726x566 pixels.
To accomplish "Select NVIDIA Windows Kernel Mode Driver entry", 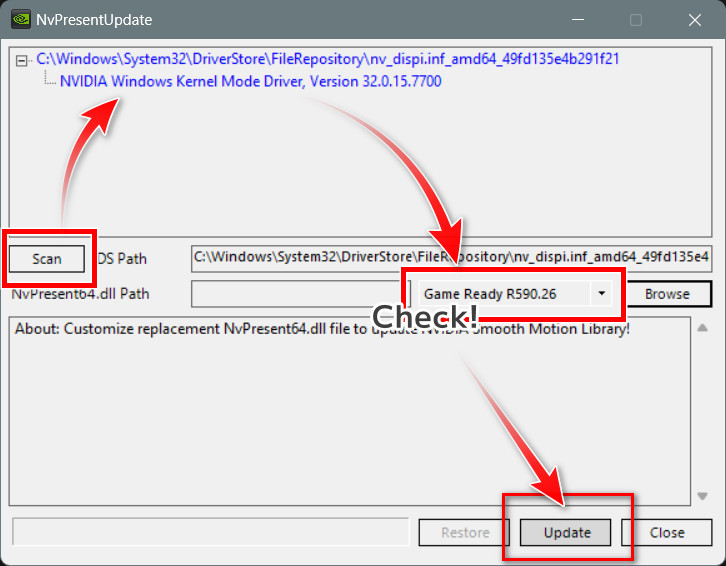I will 250,81.
